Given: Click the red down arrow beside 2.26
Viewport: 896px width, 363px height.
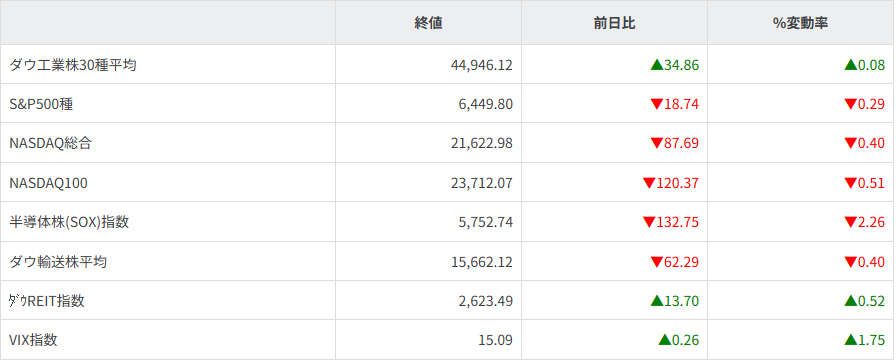Looking at the screenshot, I should coord(851,222).
